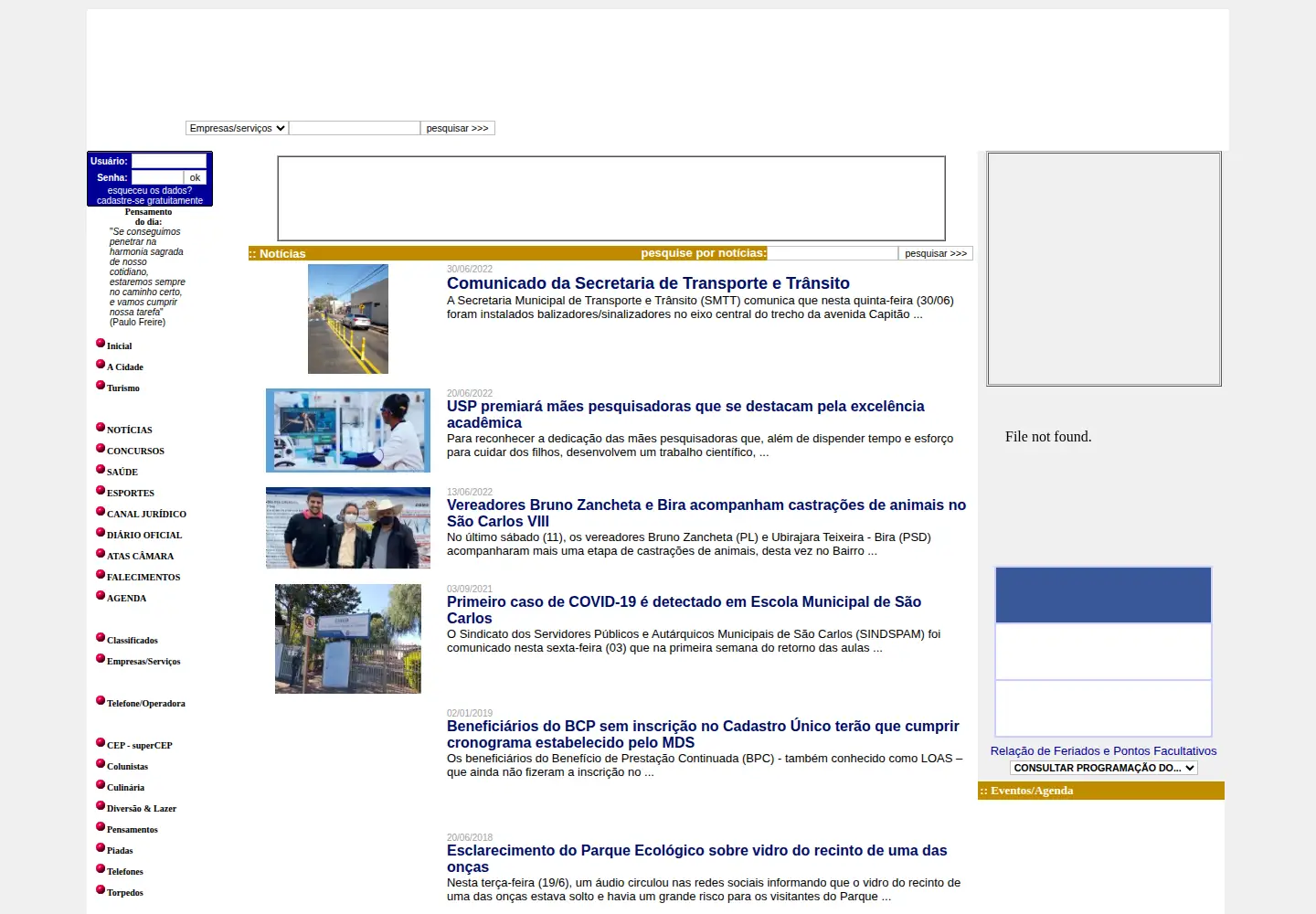Click the red bullet beside Colunistas
This screenshot has width=1316, height=914.
[101, 763]
